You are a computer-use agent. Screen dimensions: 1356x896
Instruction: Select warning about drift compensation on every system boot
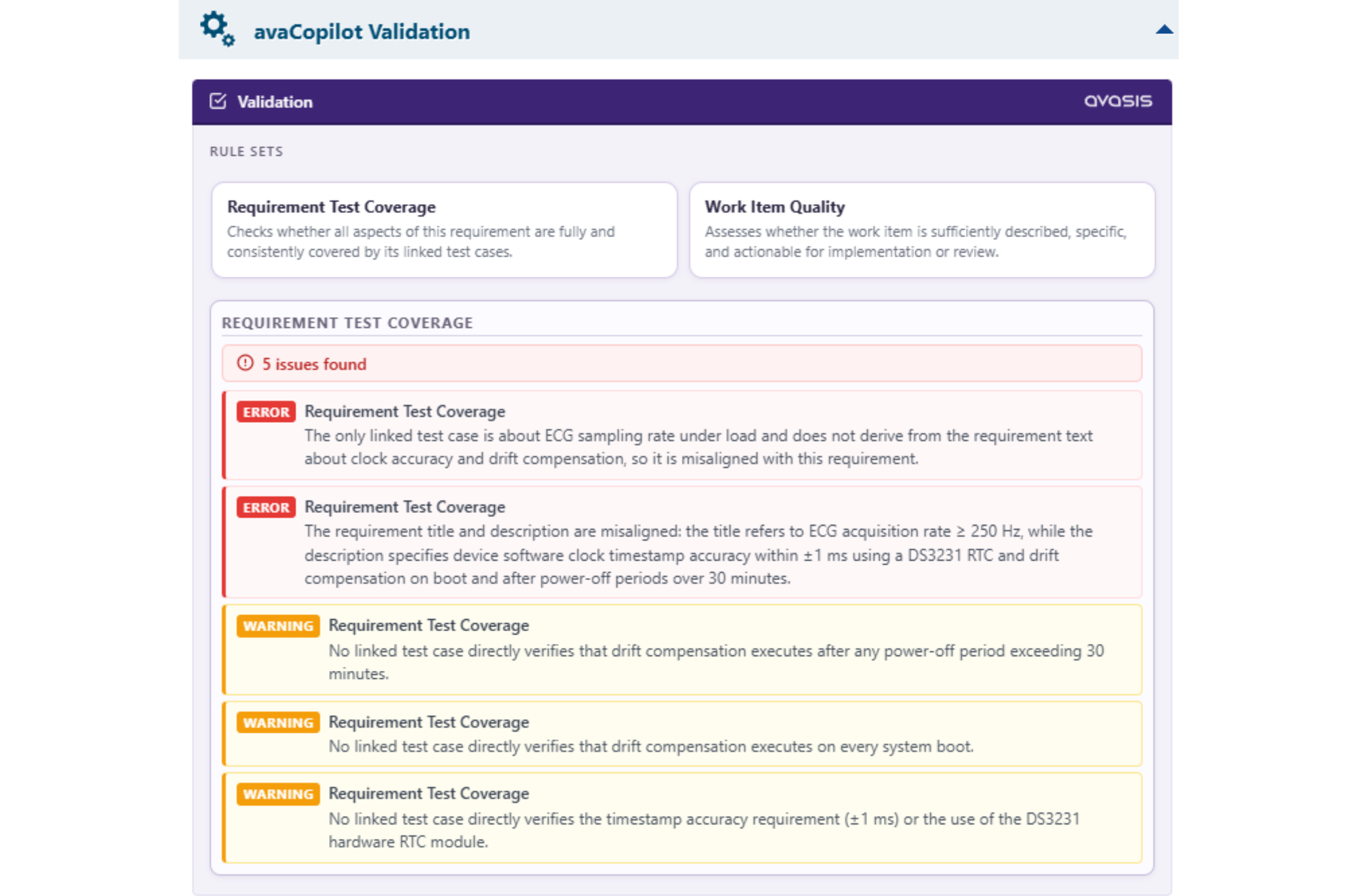click(x=681, y=733)
